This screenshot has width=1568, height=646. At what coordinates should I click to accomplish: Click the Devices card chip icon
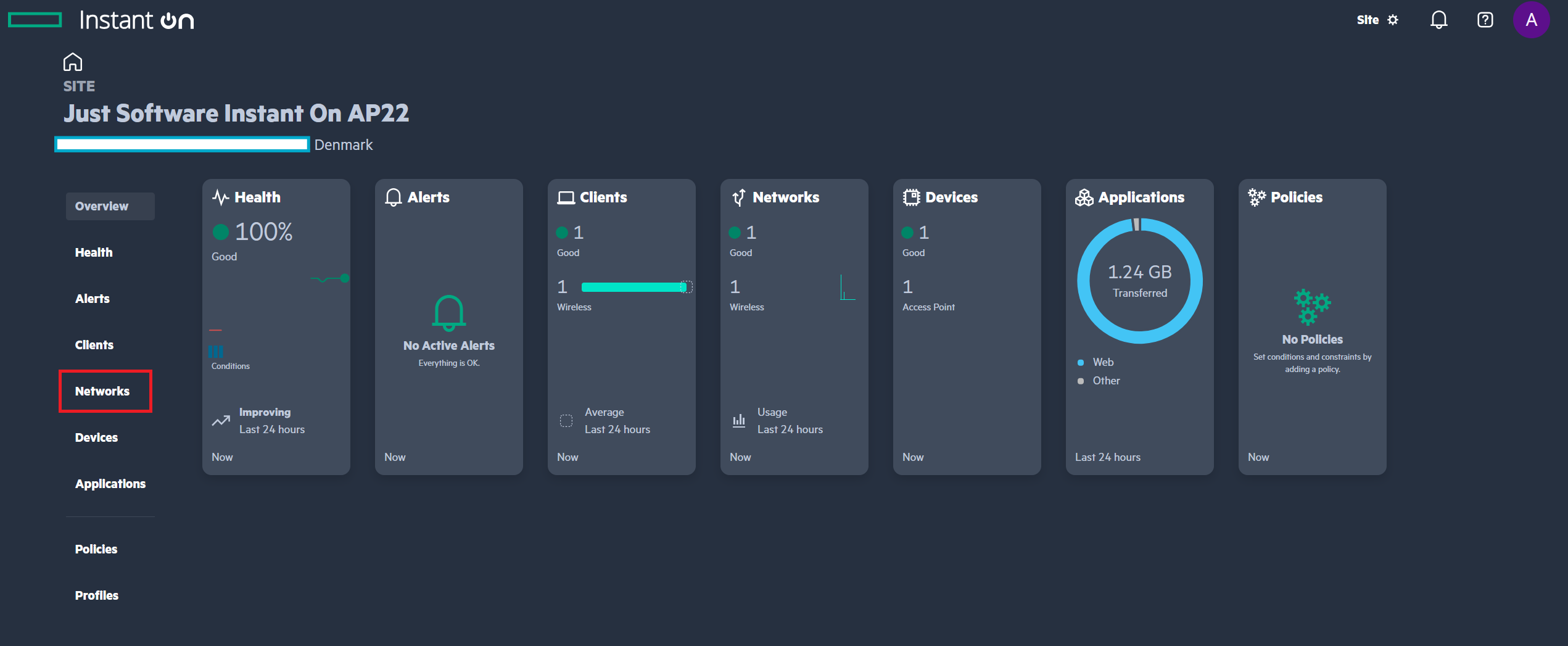click(911, 197)
